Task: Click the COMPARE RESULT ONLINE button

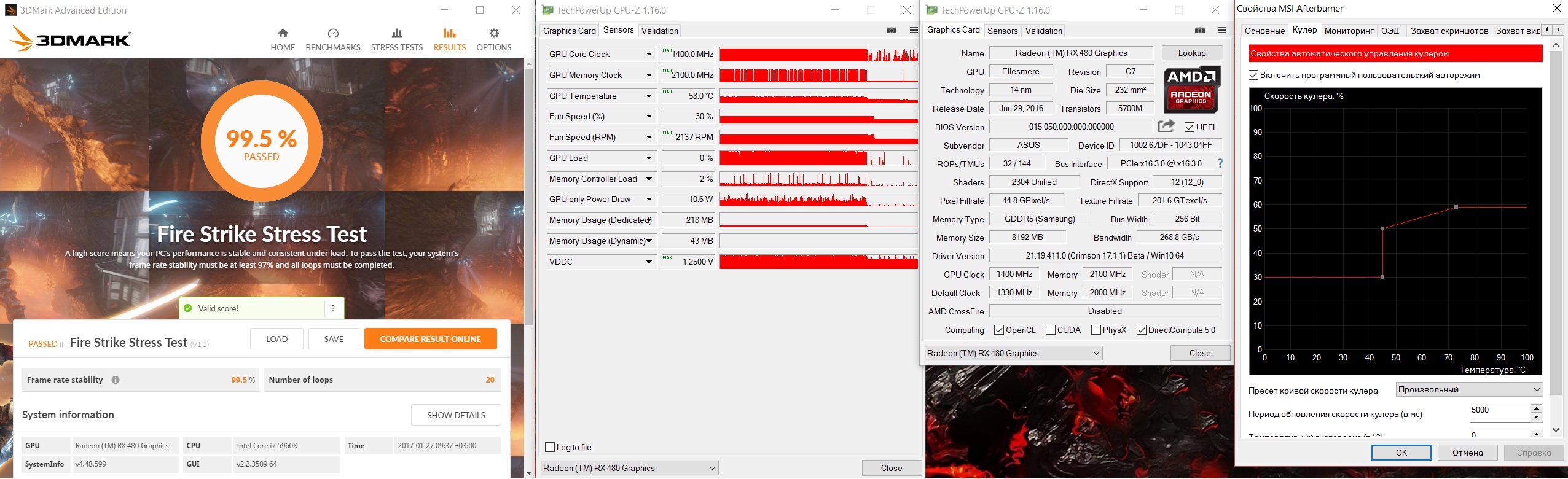Action: [x=430, y=339]
